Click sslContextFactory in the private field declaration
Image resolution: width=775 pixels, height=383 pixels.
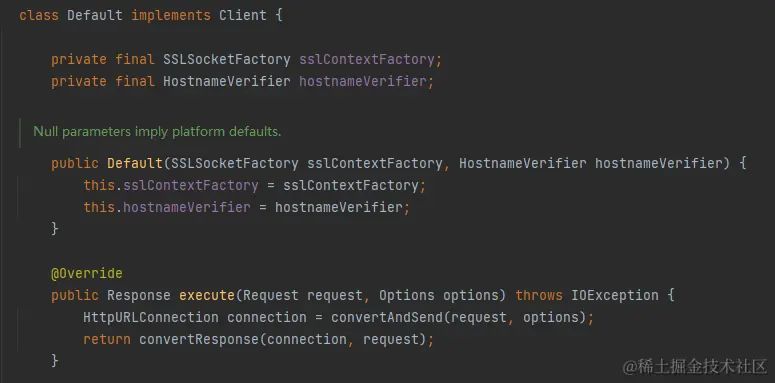(x=367, y=60)
